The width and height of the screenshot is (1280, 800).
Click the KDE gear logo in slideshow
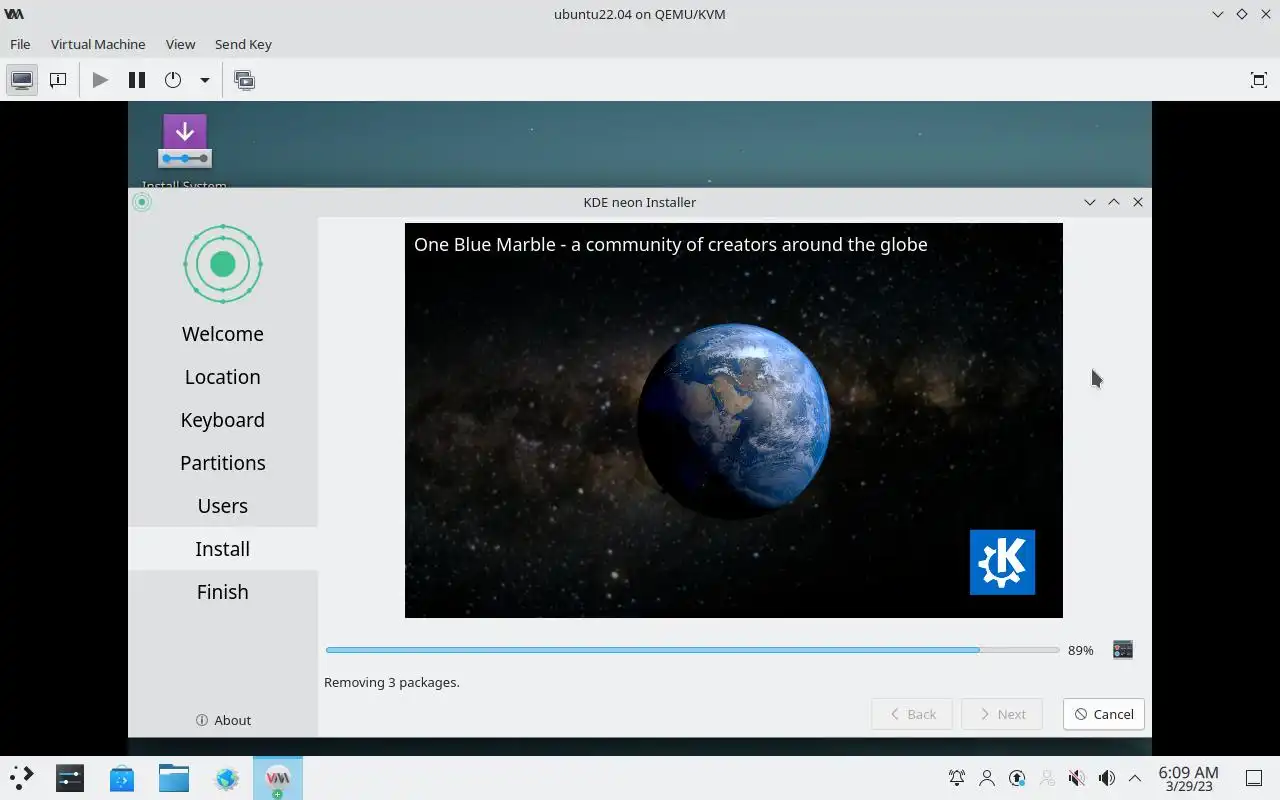(x=1002, y=562)
